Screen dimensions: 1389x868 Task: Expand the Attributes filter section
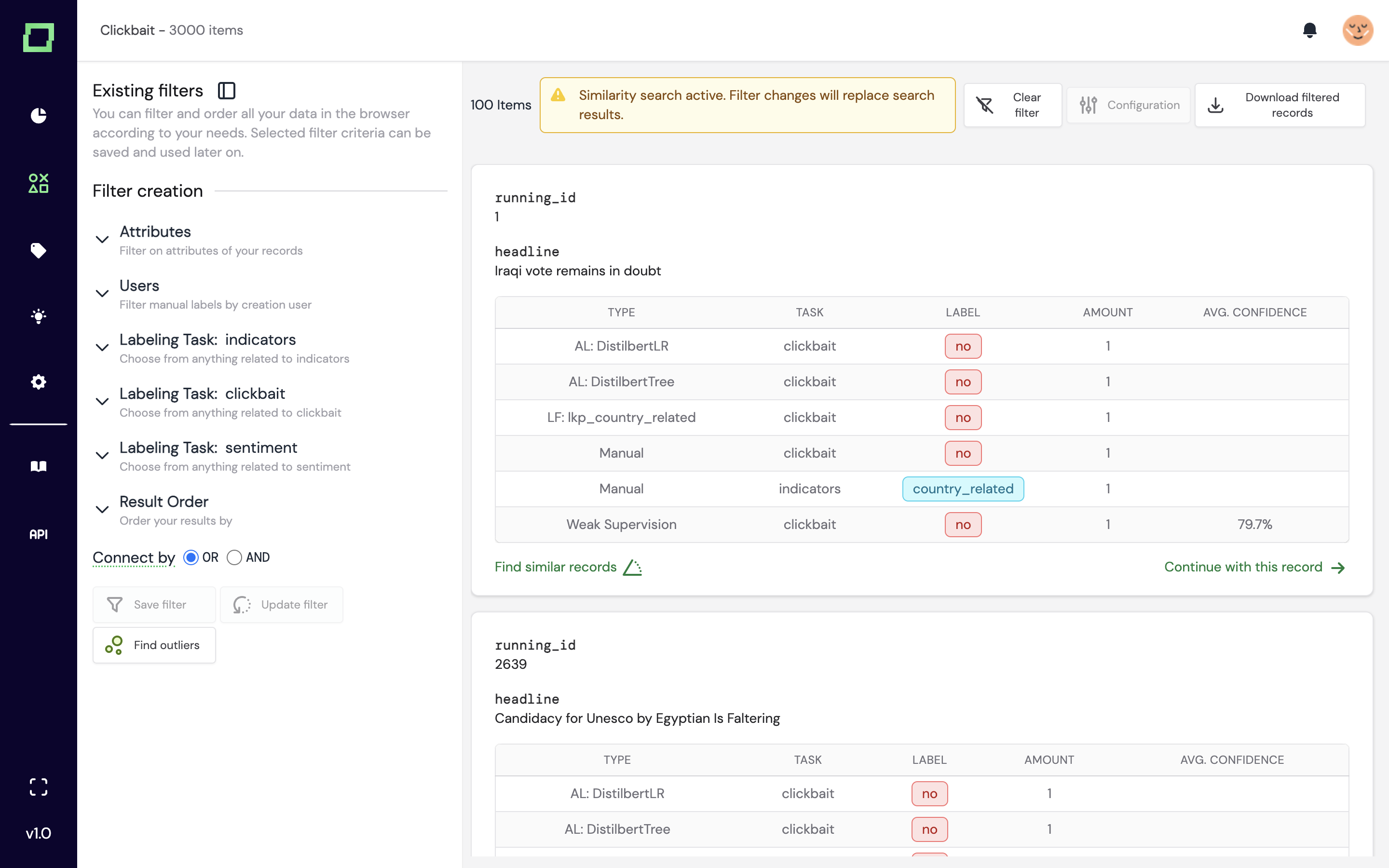point(155,232)
